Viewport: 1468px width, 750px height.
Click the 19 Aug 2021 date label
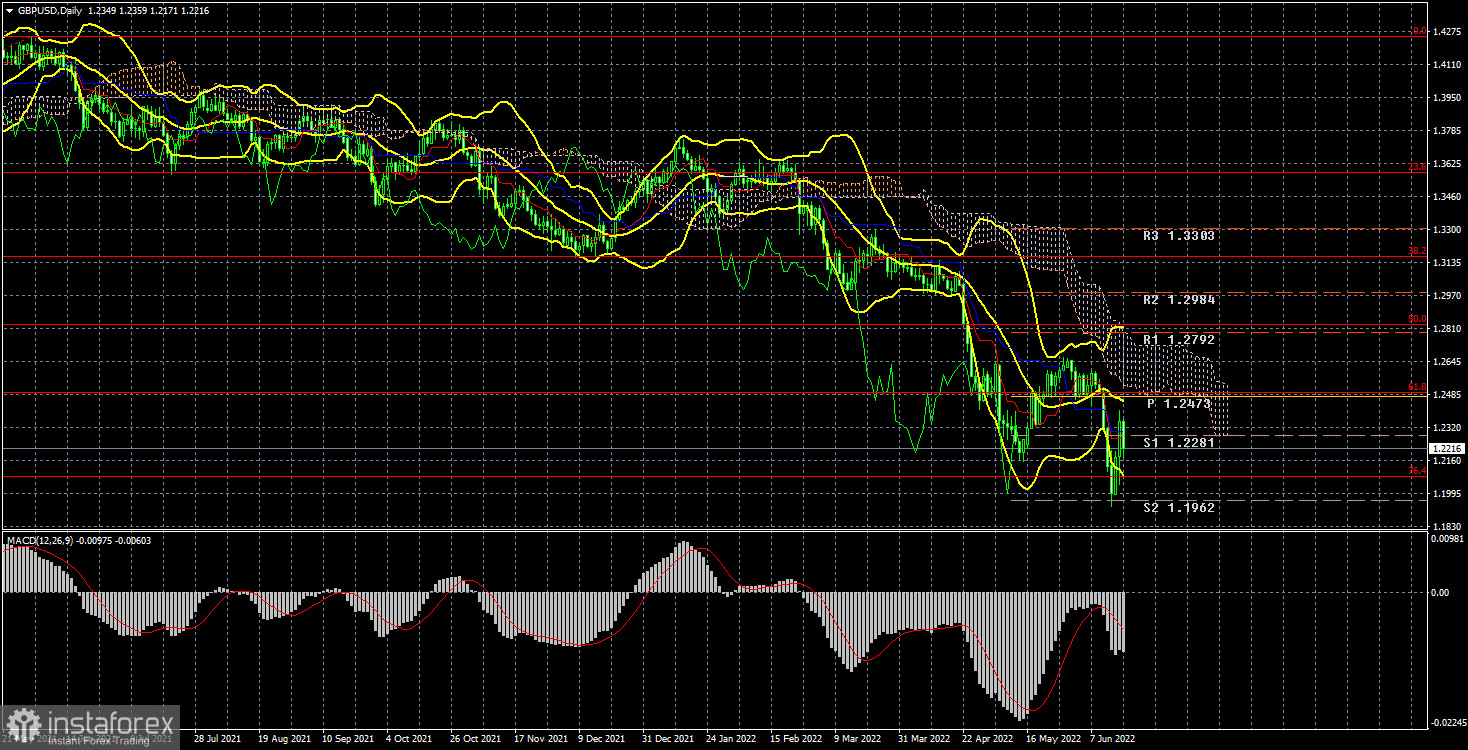tap(284, 739)
